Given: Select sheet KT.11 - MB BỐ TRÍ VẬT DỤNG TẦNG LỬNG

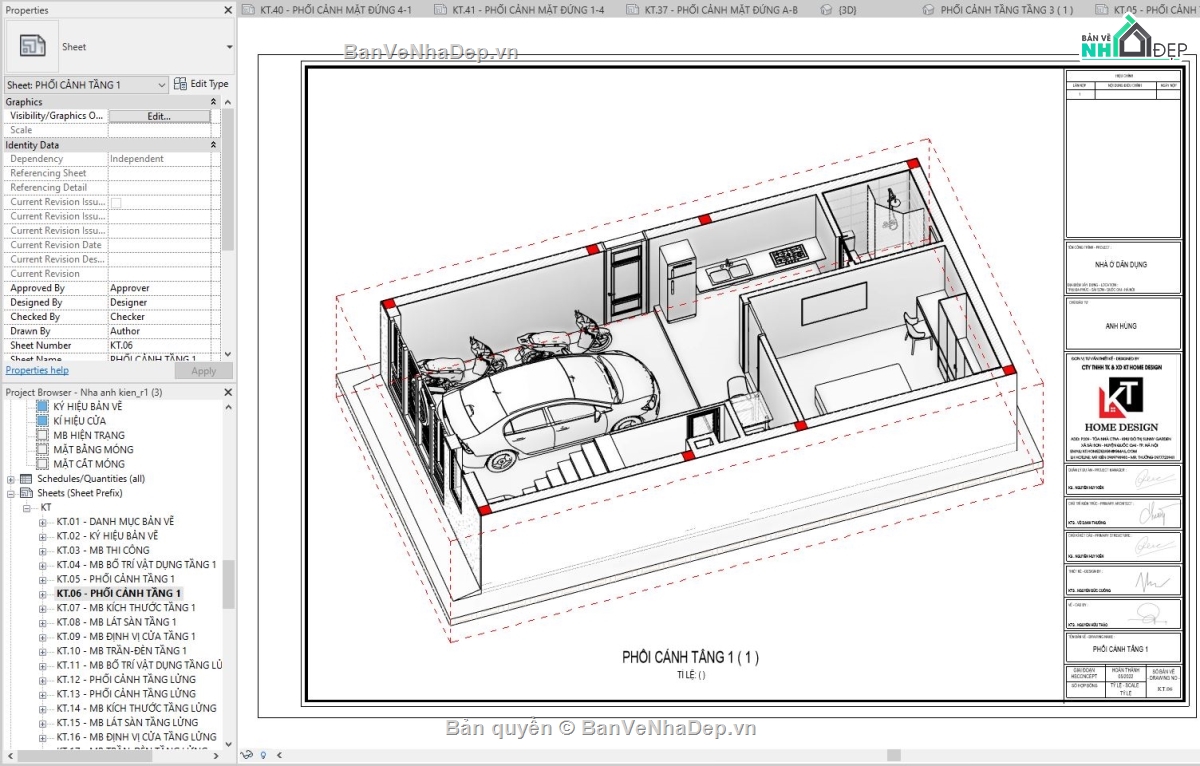Looking at the screenshot, I should pos(139,665).
